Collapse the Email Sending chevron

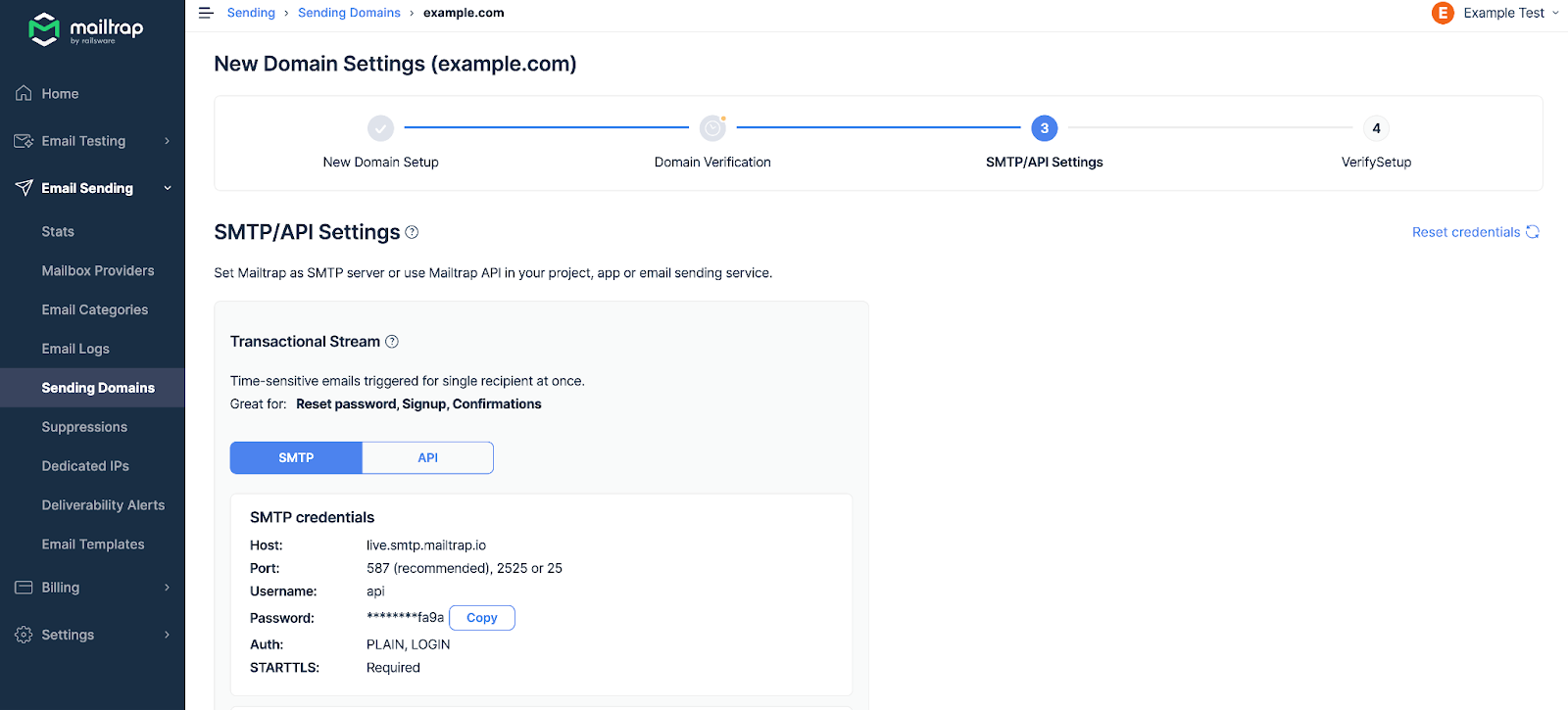tap(168, 188)
